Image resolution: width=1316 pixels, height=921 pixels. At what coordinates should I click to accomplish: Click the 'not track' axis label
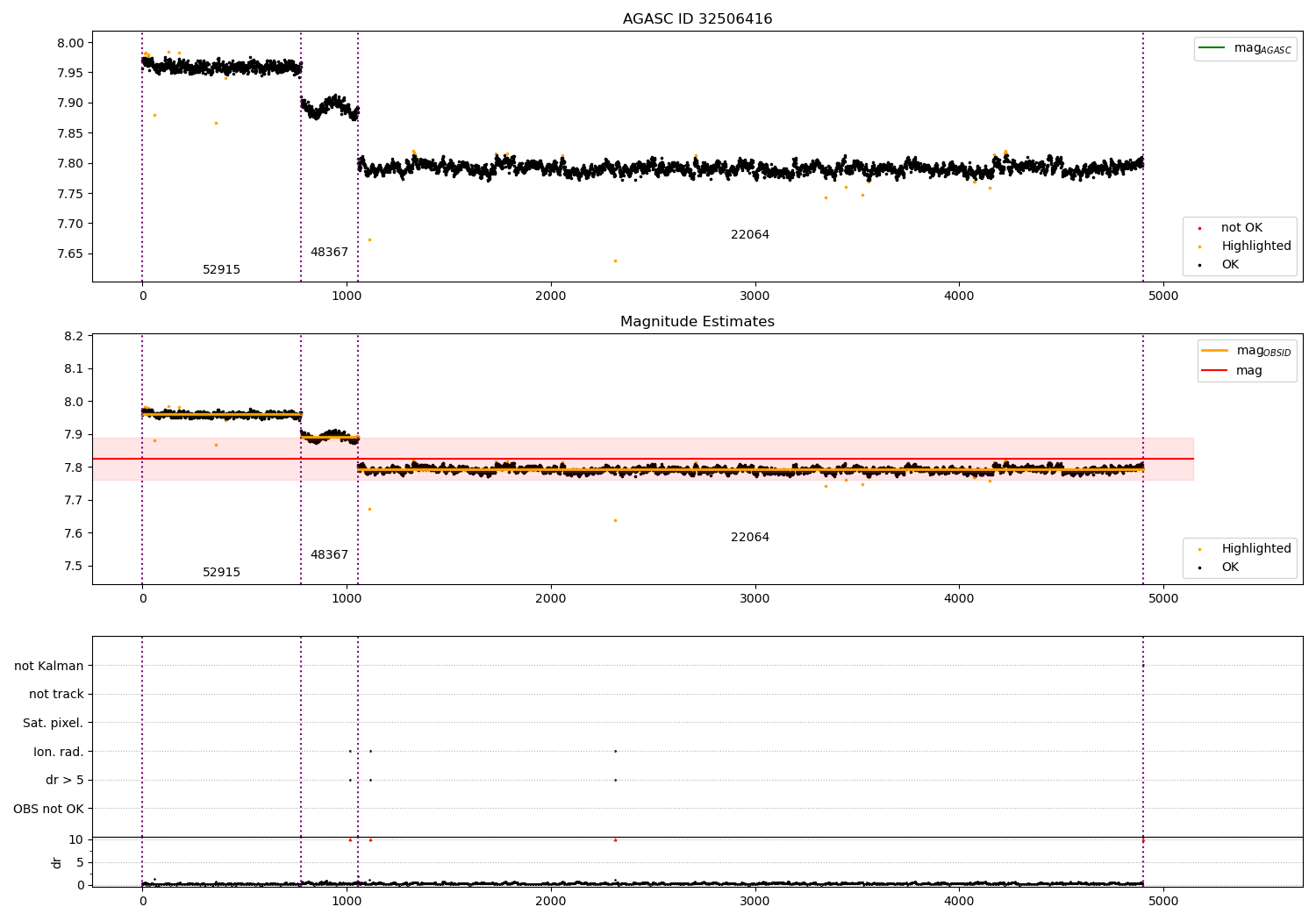[56, 695]
